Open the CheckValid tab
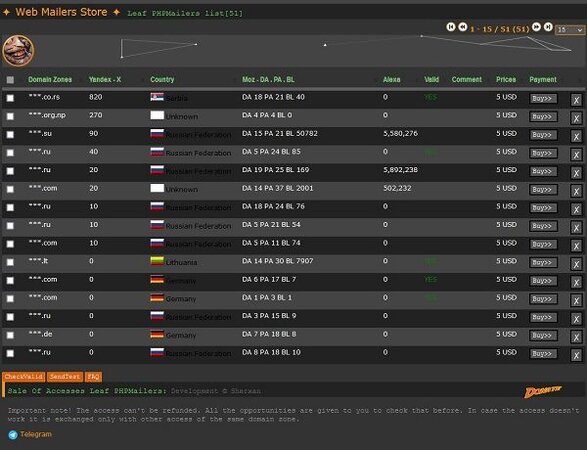 coord(24,377)
